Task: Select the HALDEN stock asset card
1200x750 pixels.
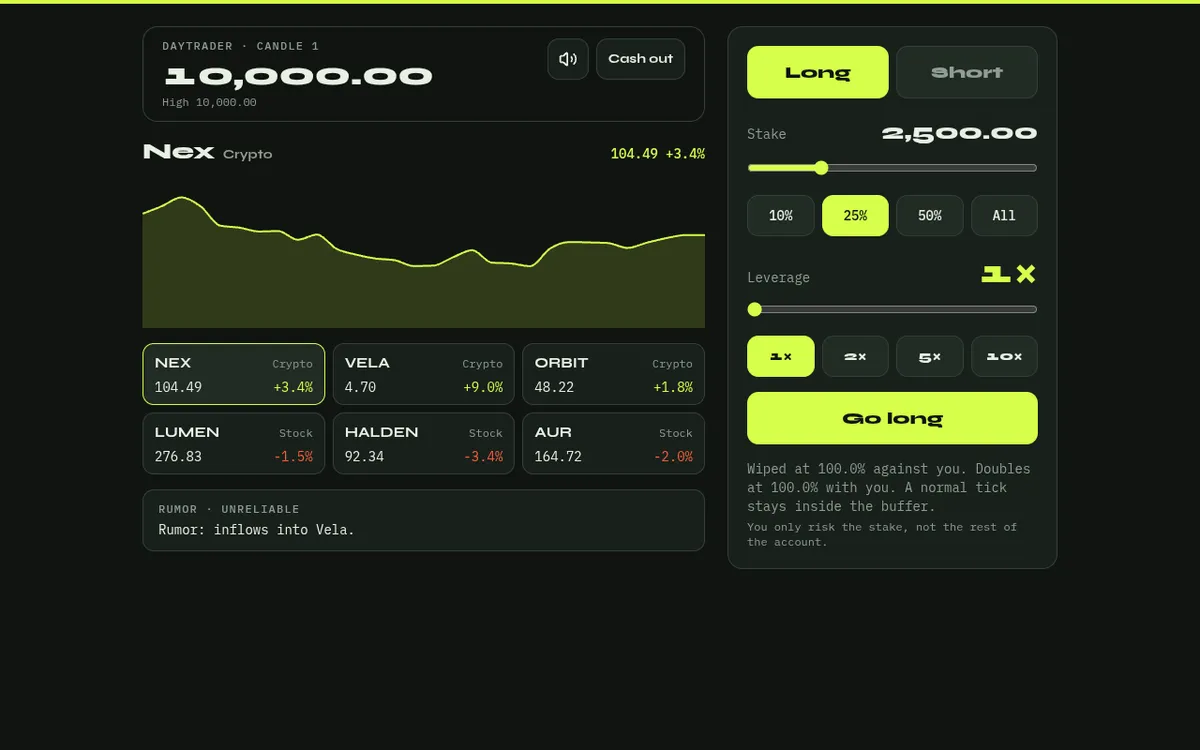Action: (424, 443)
